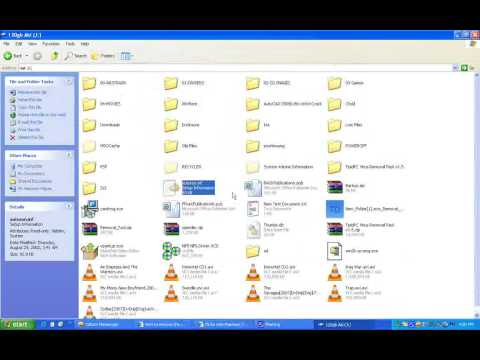Viewport: 480px width, 360px height.
Task: Select the Trap.avi video file
Action: 354,293
